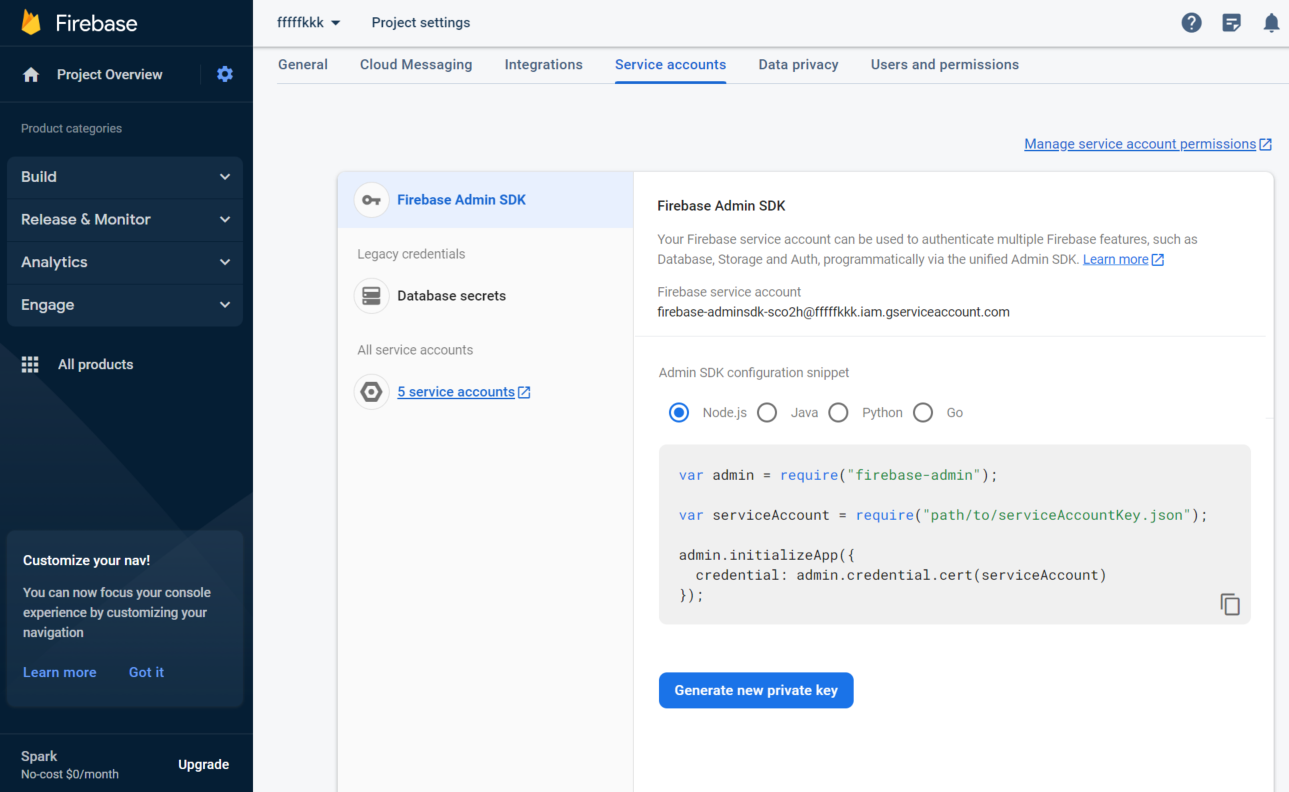Copy the Admin SDK code snippet
The height and width of the screenshot is (792, 1289).
point(1230,604)
